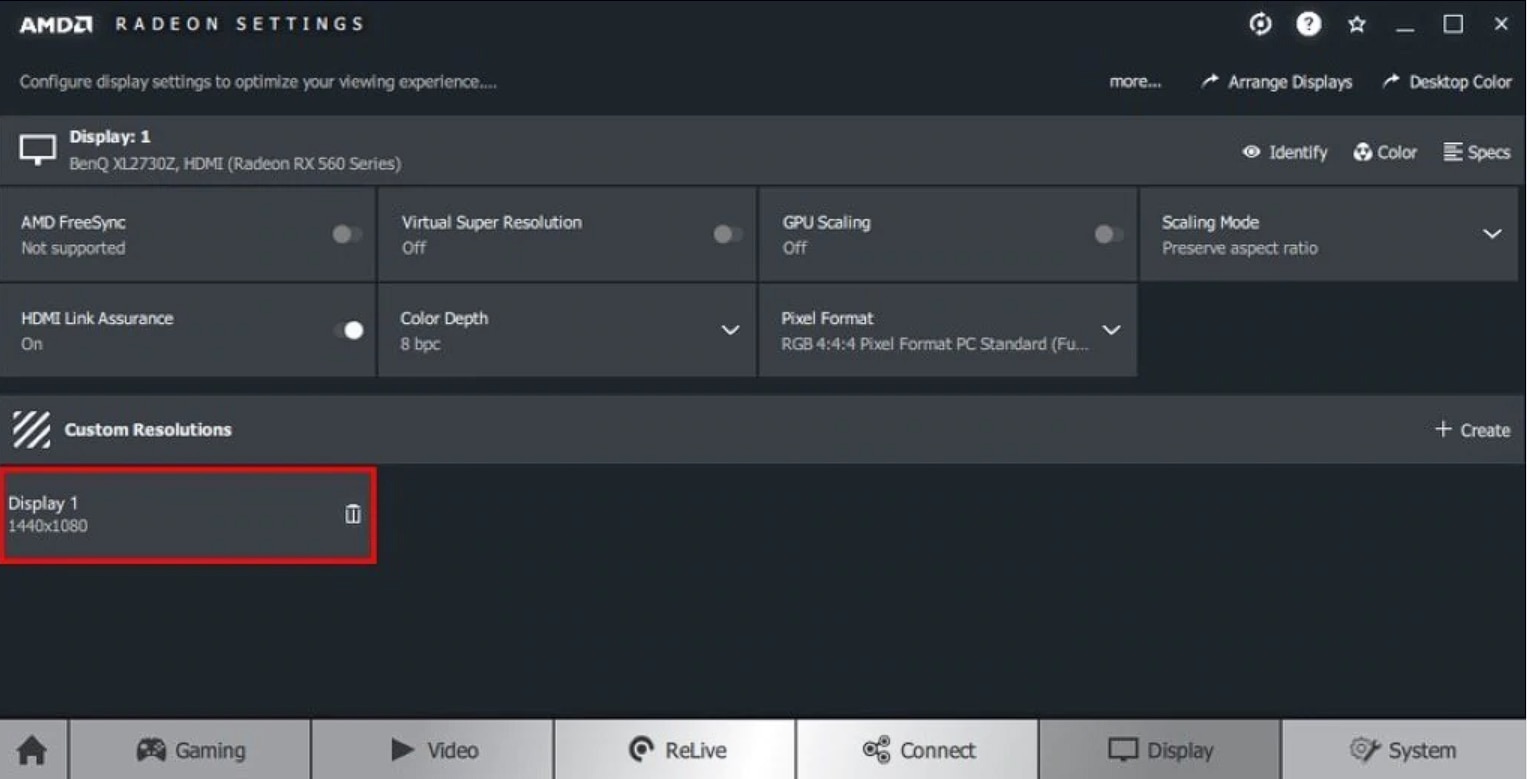Click the home icon in bottom bar
This screenshot has height=779, width=1527.
coord(33,749)
